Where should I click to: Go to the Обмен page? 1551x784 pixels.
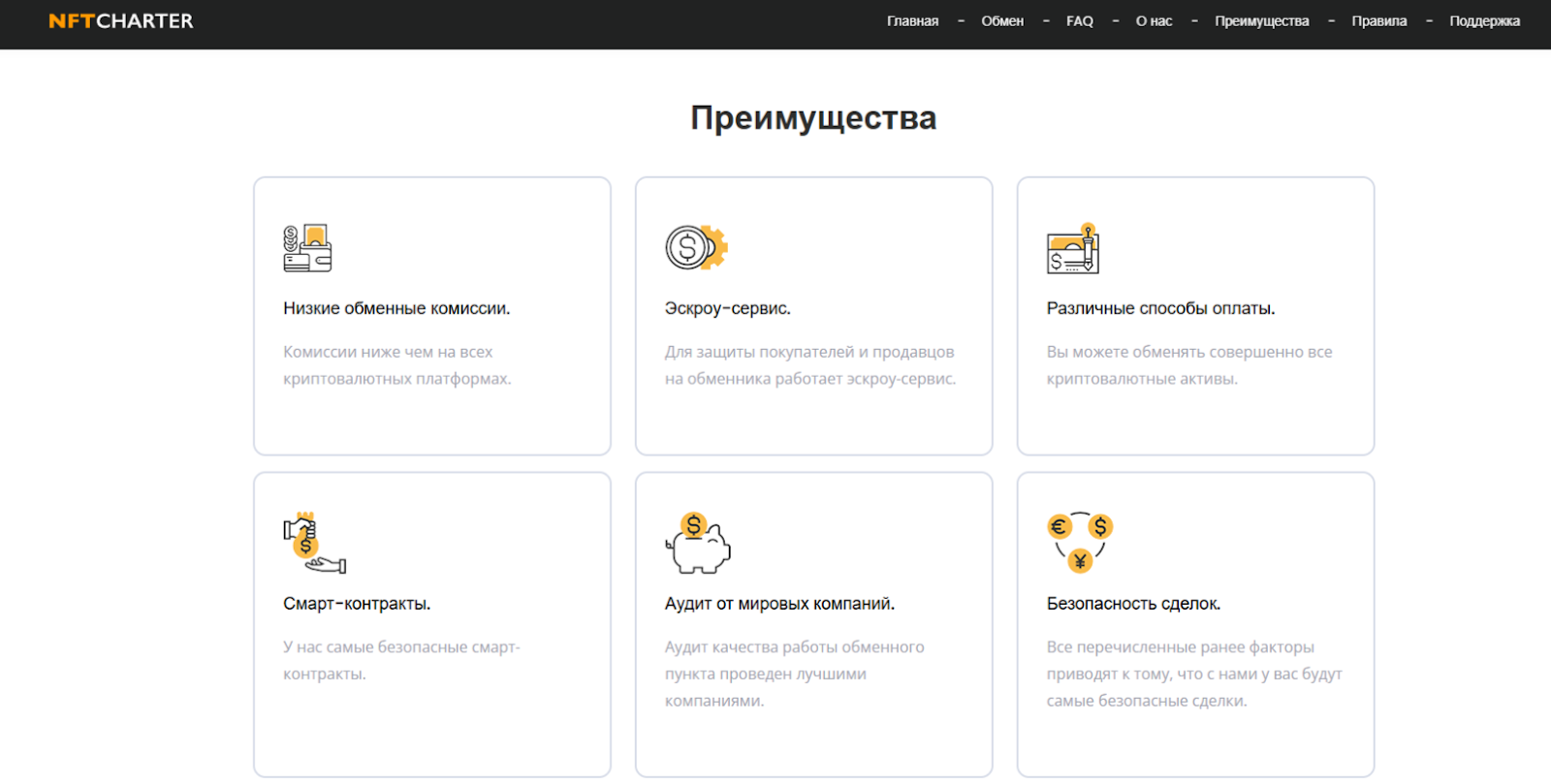click(1002, 21)
